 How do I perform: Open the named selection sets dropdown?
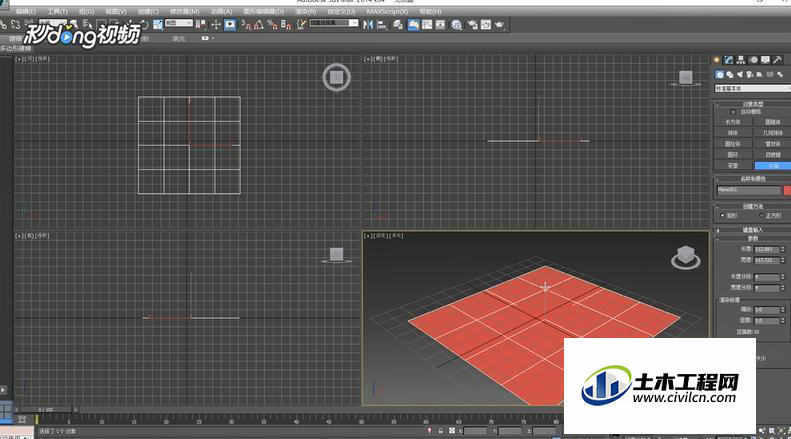(333, 23)
